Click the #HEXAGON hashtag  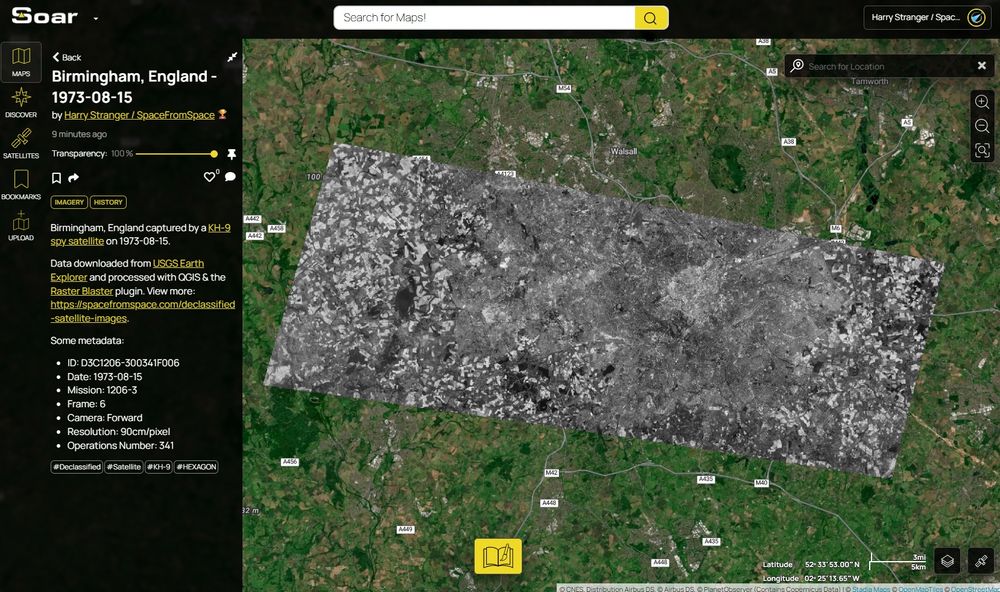coord(196,467)
